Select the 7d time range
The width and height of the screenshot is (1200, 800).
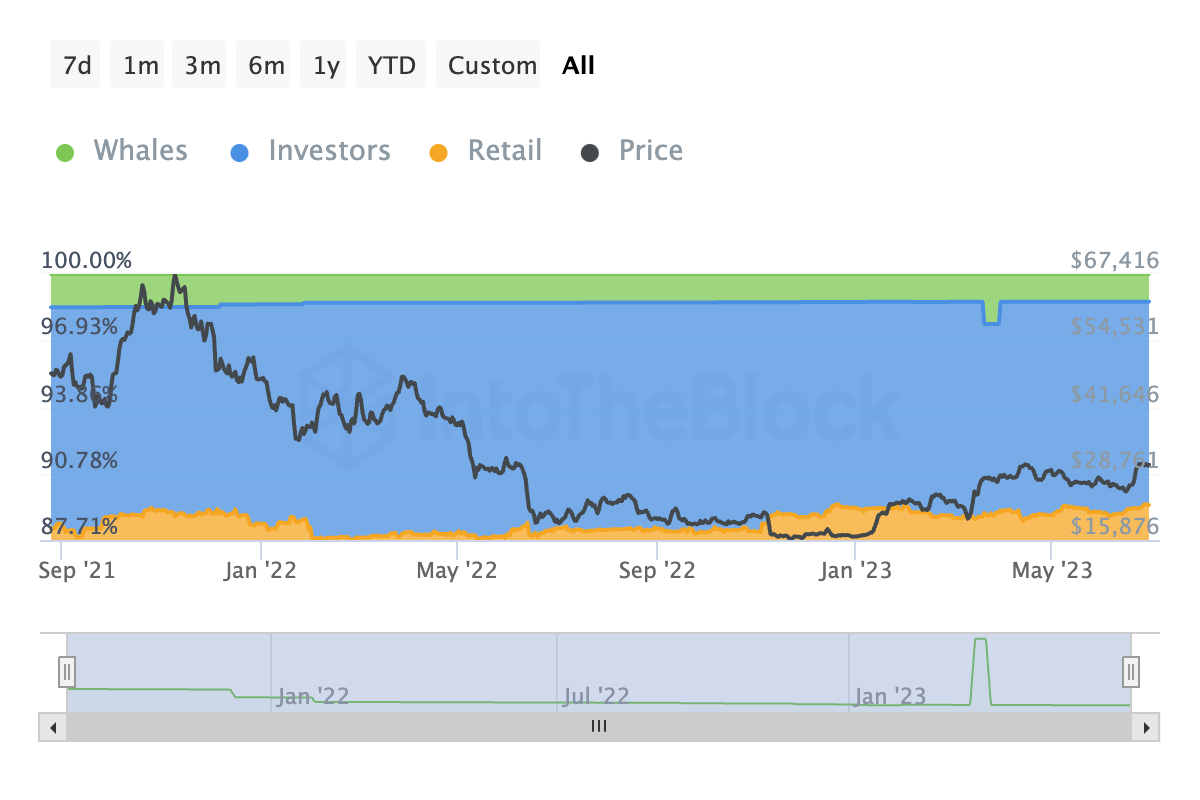pyautogui.click(x=77, y=66)
